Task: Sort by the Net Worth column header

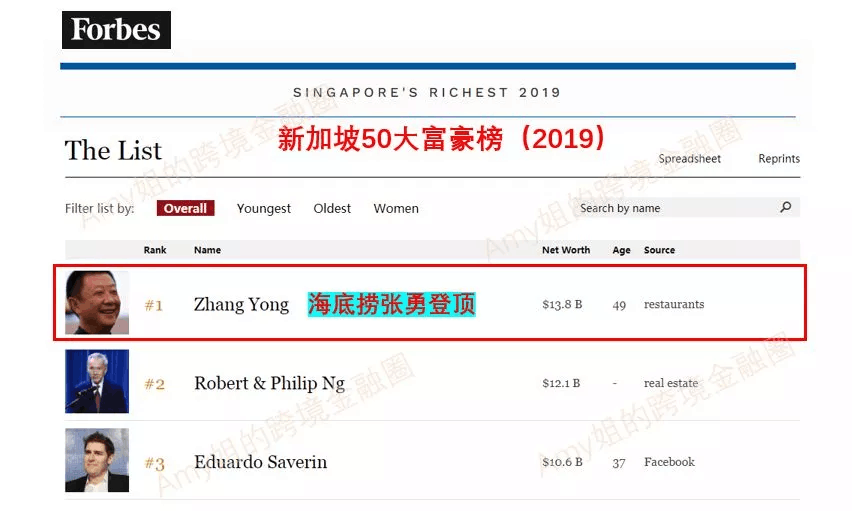Action: pos(566,250)
